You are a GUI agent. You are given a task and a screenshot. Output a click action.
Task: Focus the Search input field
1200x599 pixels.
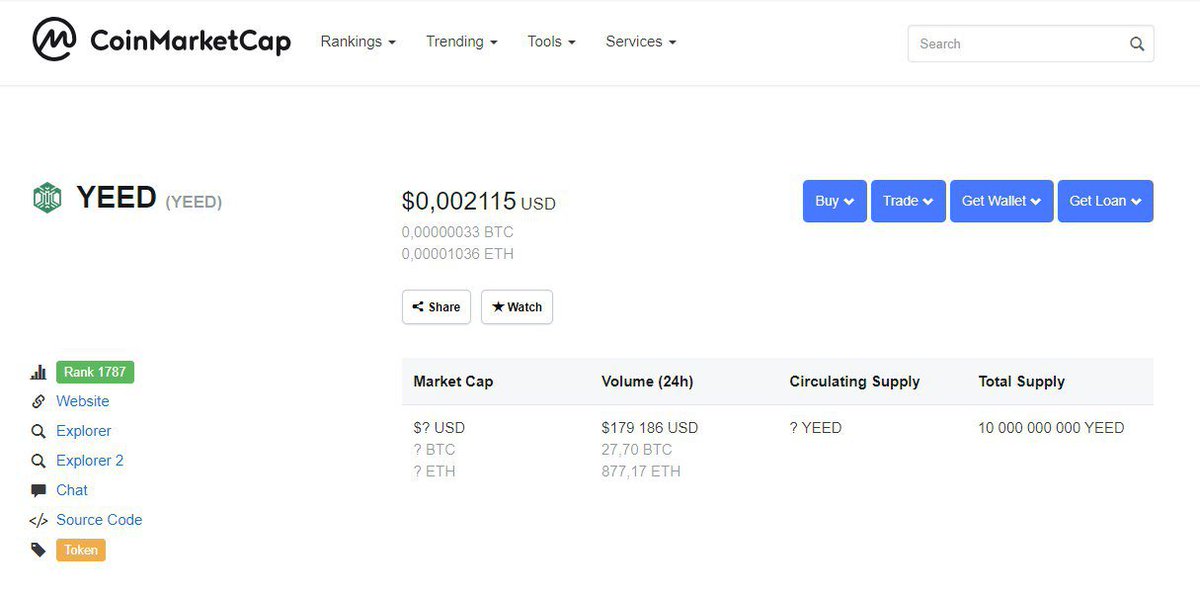pyautogui.click(x=1031, y=44)
